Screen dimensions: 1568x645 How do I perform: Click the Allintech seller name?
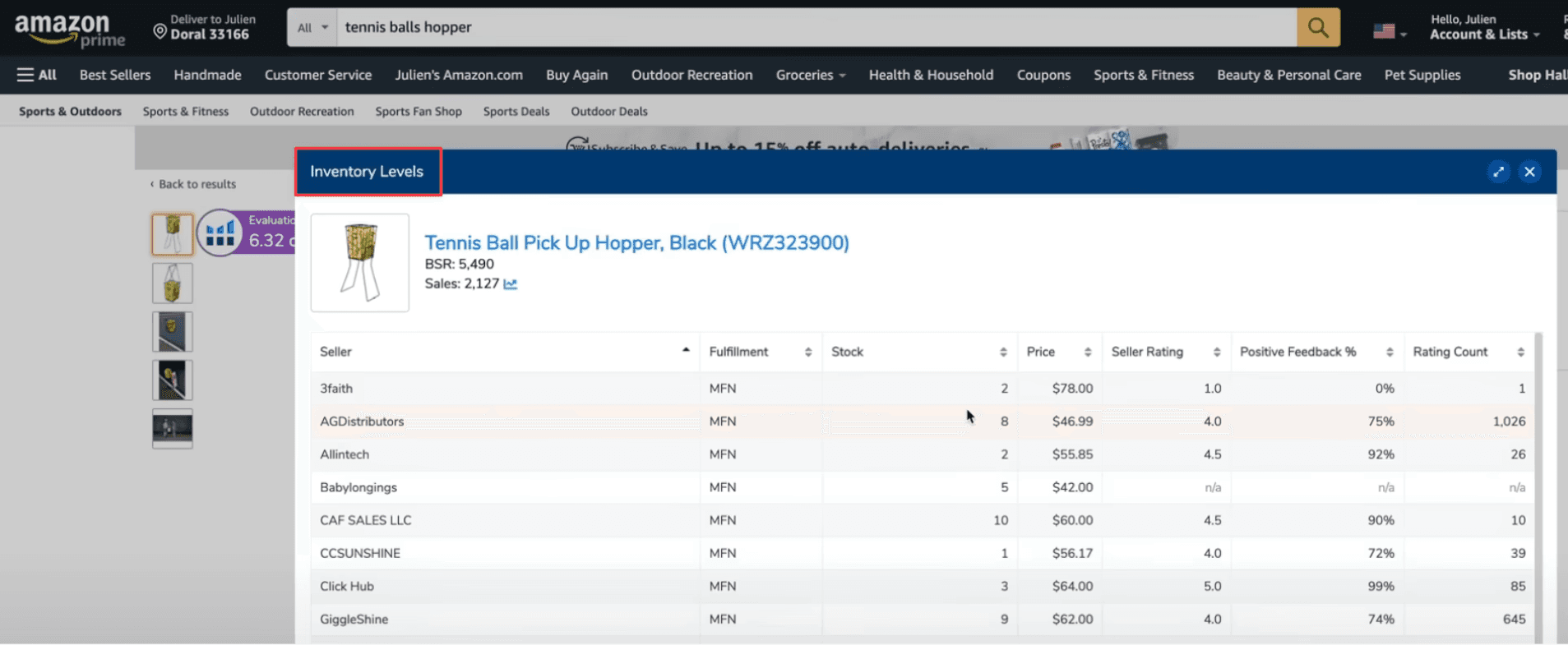[345, 454]
